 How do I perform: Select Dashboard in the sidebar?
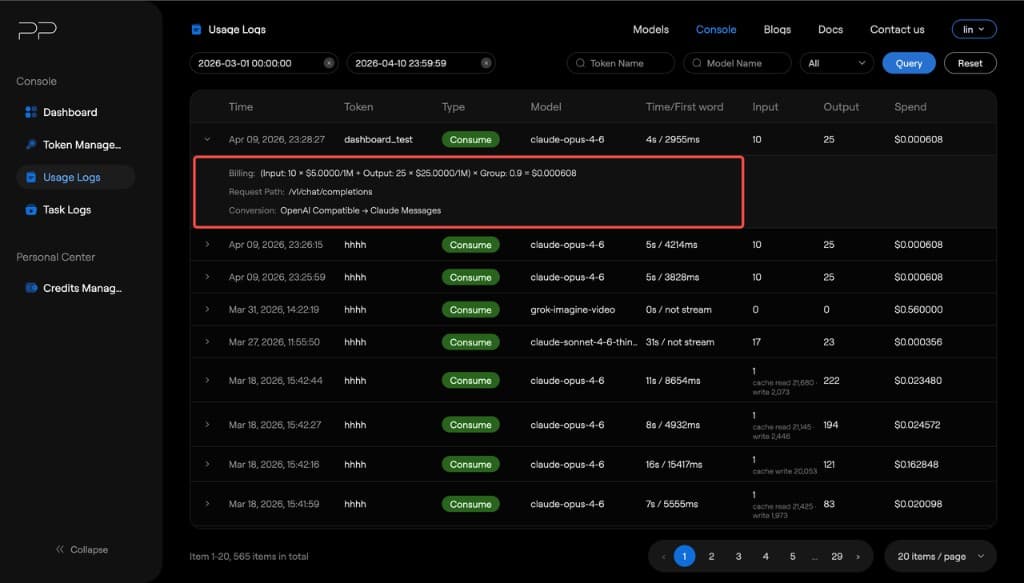point(76,112)
